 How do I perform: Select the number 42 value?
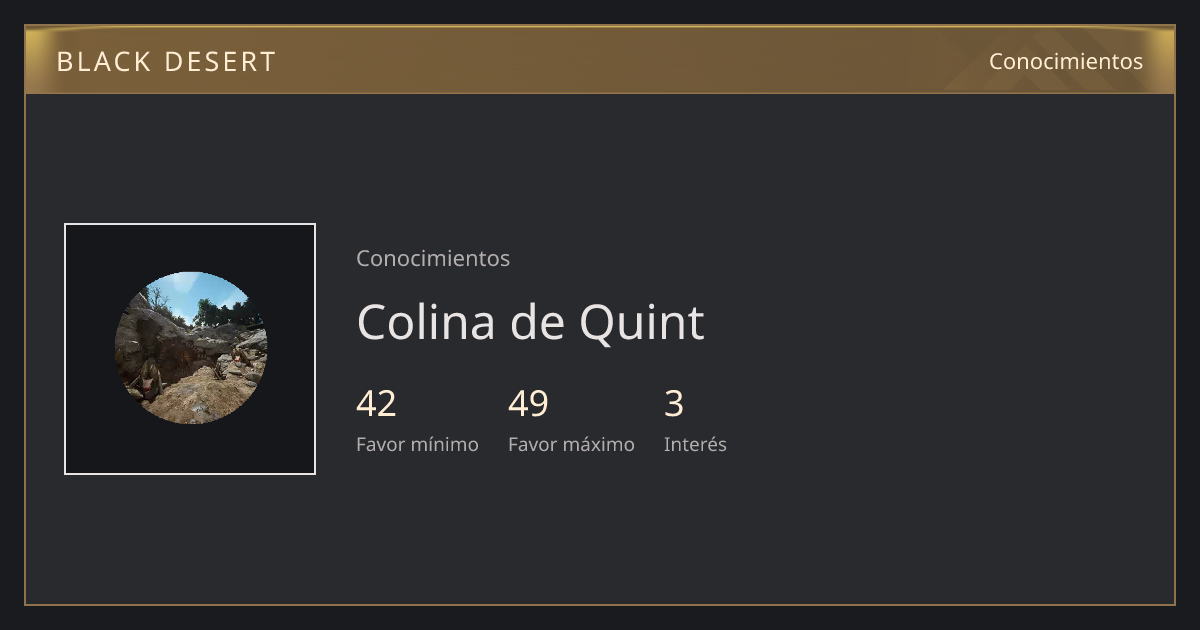(x=376, y=403)
